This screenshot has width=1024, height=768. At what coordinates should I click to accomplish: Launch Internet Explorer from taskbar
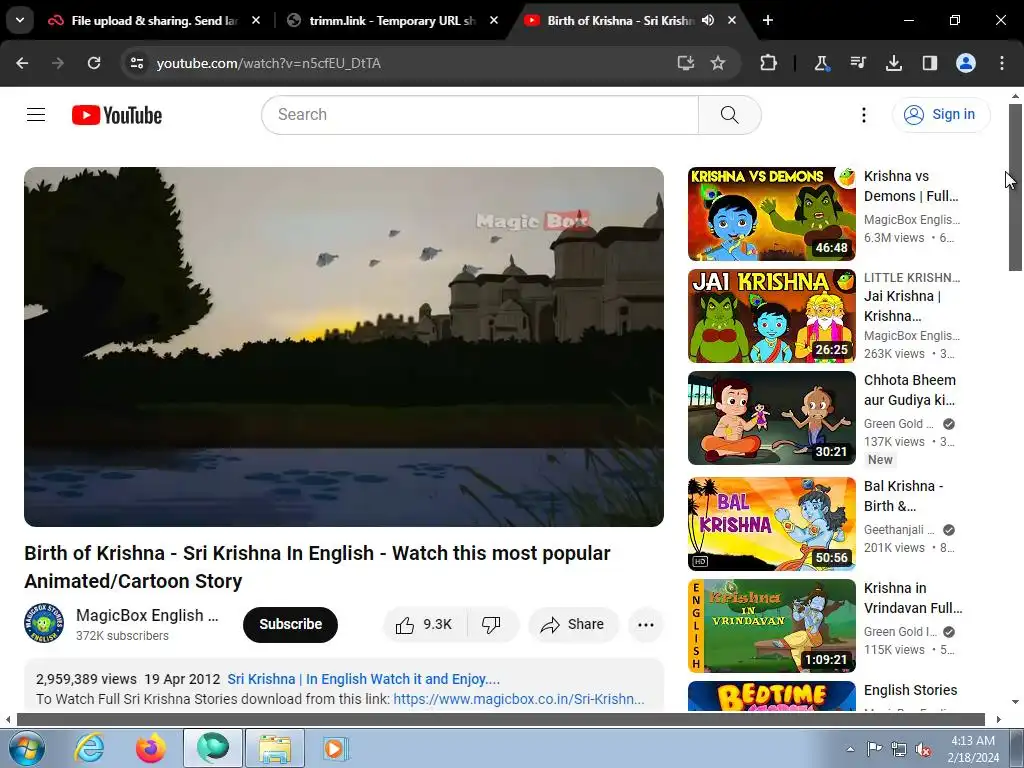(89, 748)
